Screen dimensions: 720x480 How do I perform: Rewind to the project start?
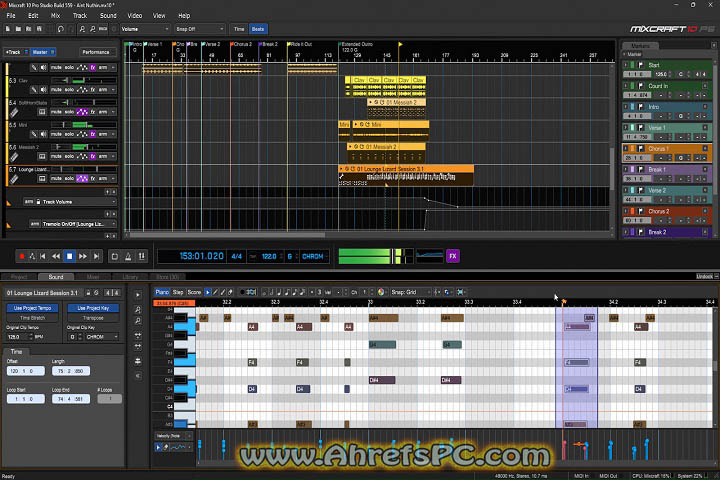click(43, 256)
